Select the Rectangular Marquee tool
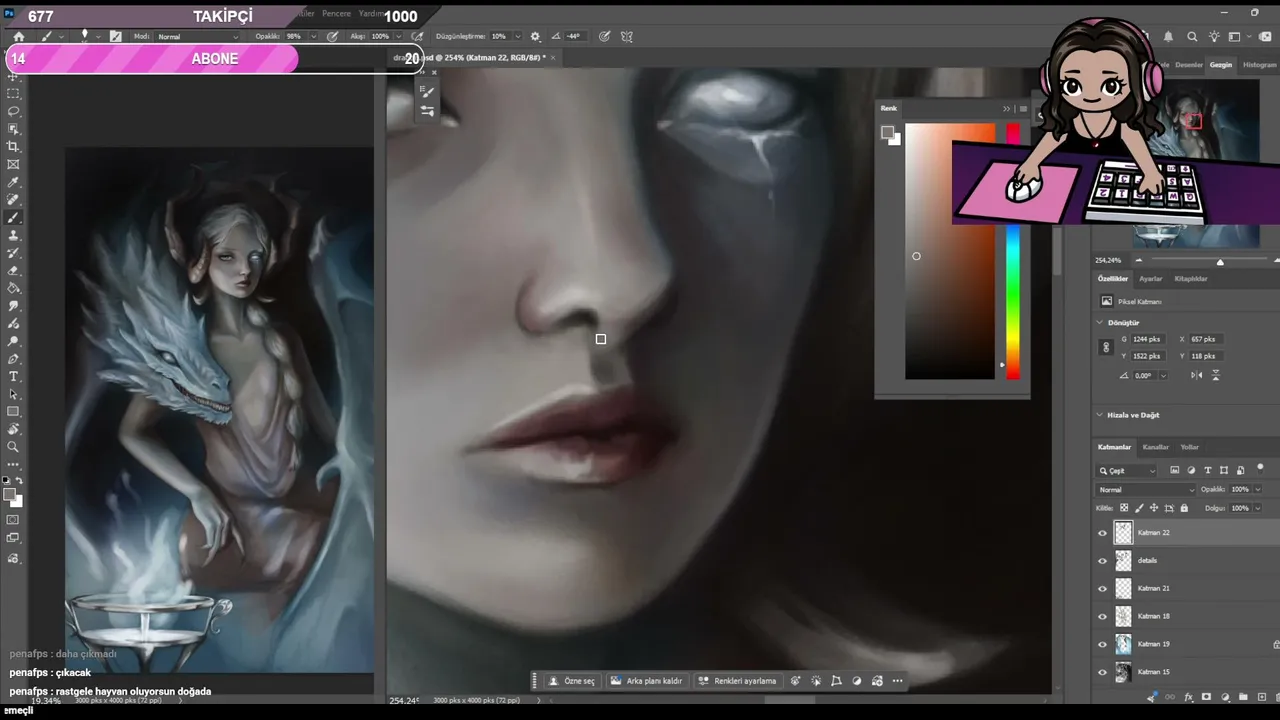The width and height of the screenshot is (1280, 720). 13,93
